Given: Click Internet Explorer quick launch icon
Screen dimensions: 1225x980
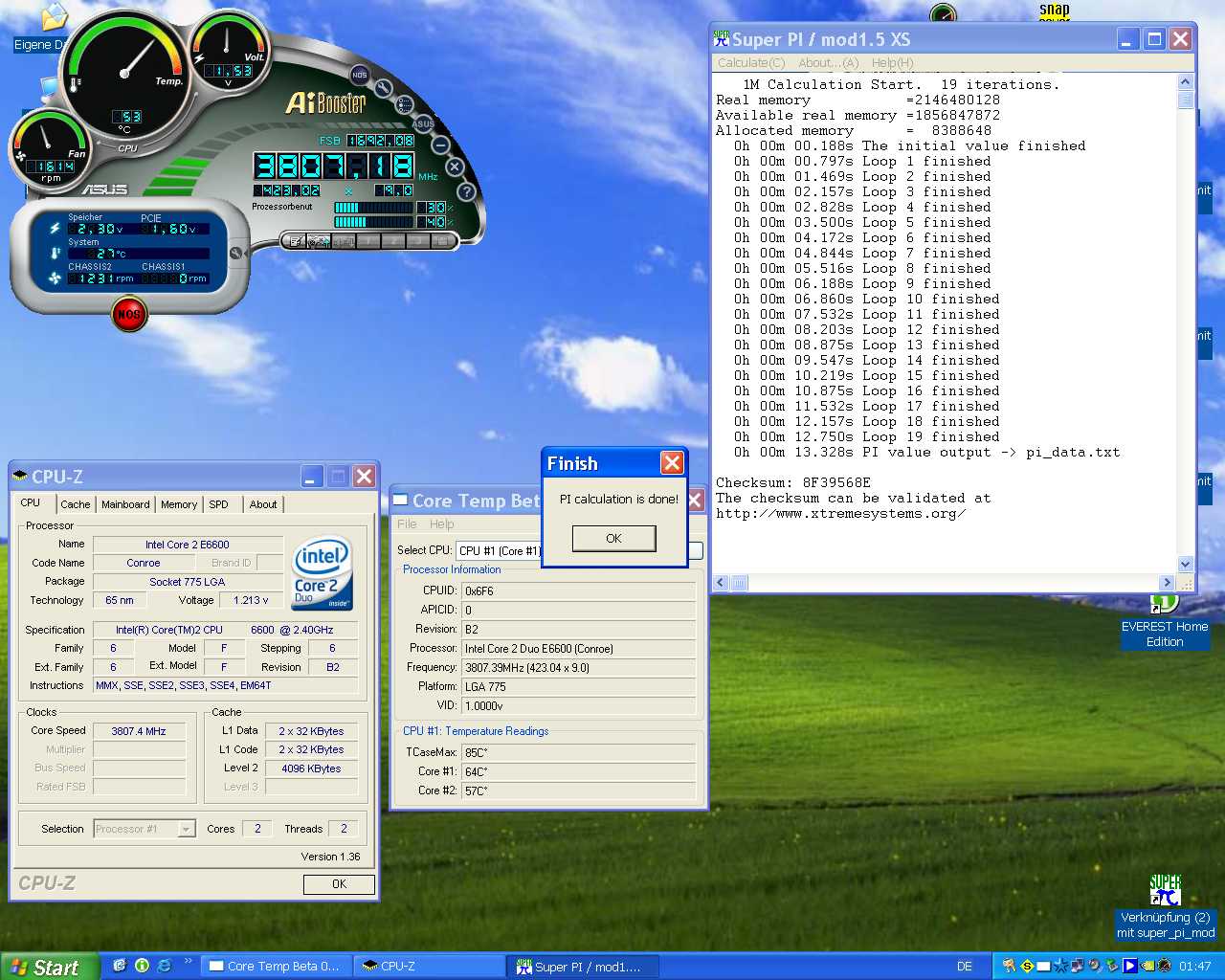Looking at the screenshot, I should (x=164, y=966).
